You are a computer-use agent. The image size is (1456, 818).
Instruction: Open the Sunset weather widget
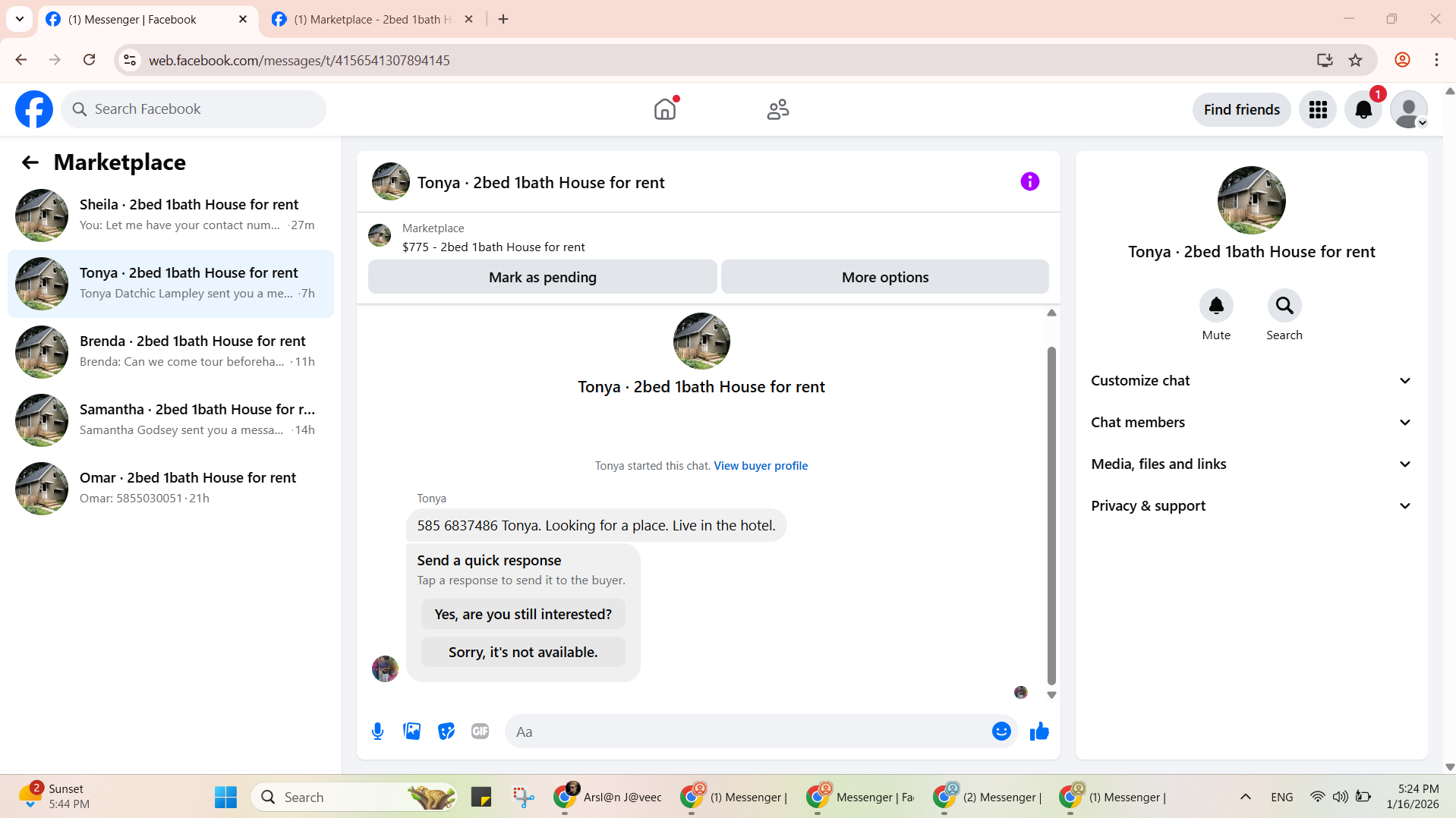click(x=53, y=796)
